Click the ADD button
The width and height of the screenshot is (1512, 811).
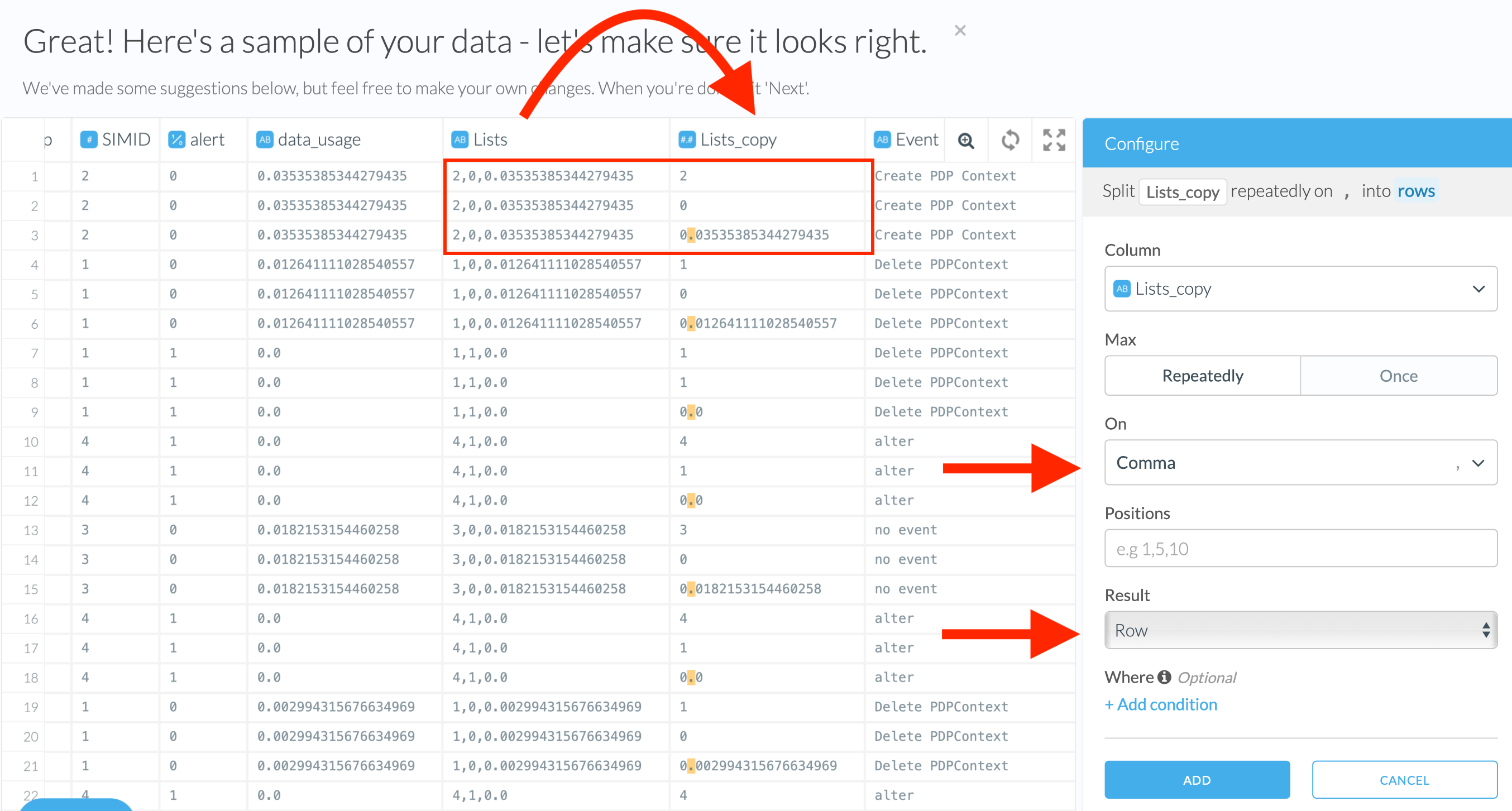(1196, 780)
